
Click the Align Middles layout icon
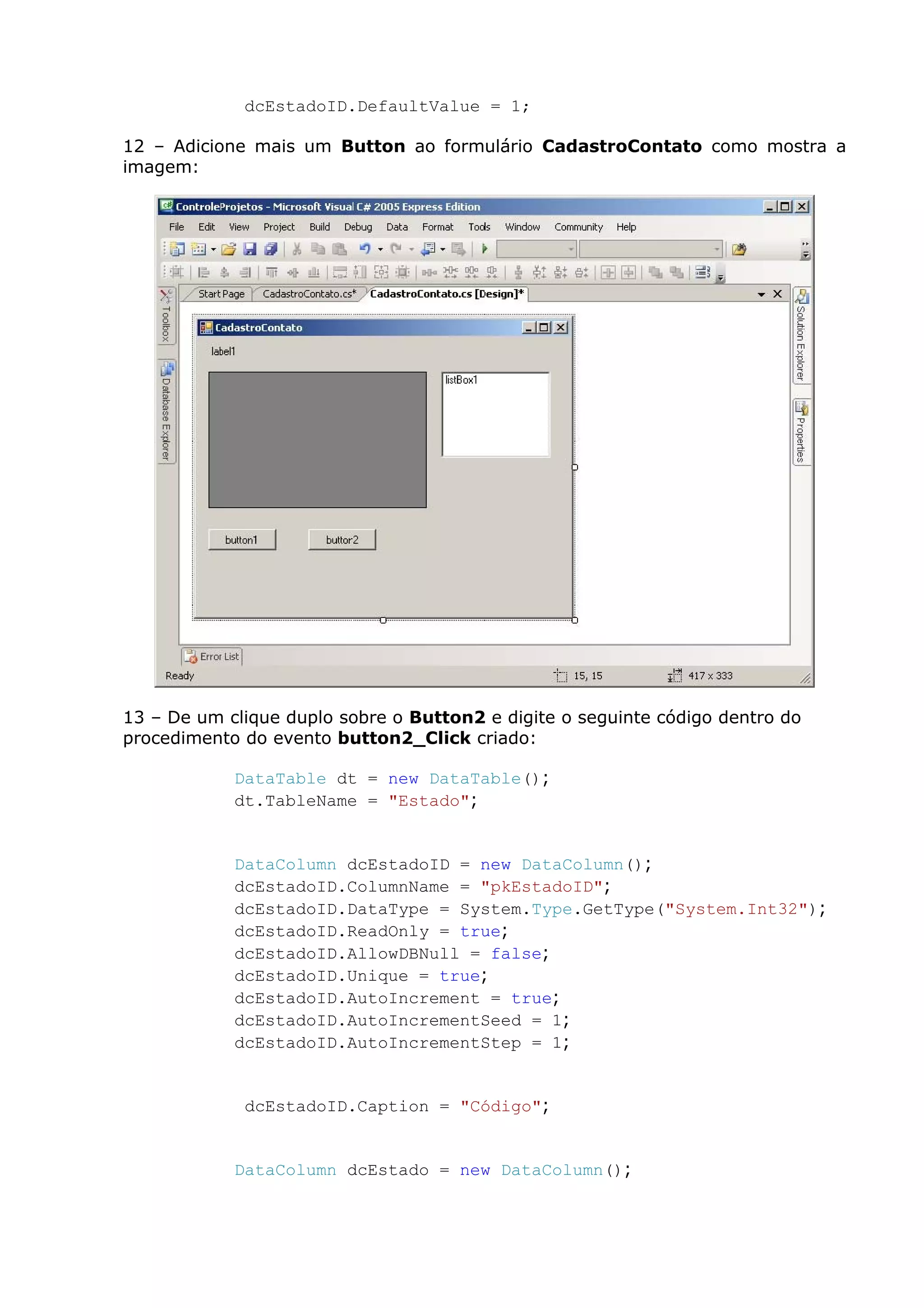tap(293, 272)
